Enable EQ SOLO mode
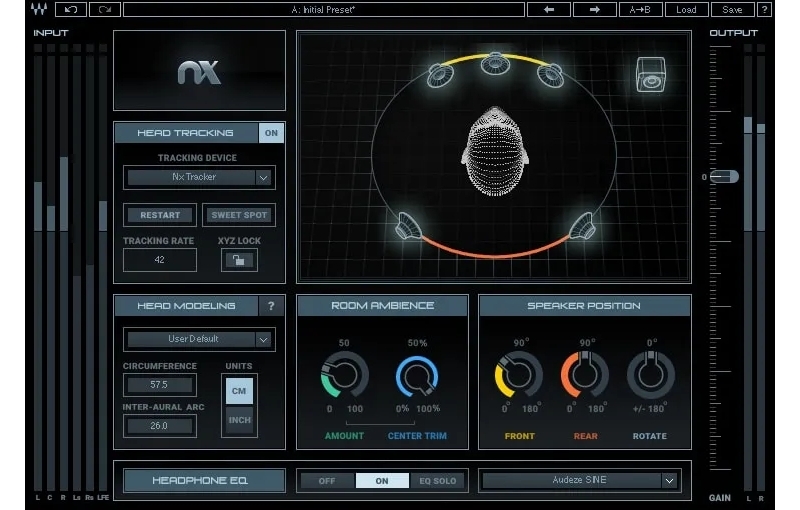800x510 pixels. tap(437, 481)
